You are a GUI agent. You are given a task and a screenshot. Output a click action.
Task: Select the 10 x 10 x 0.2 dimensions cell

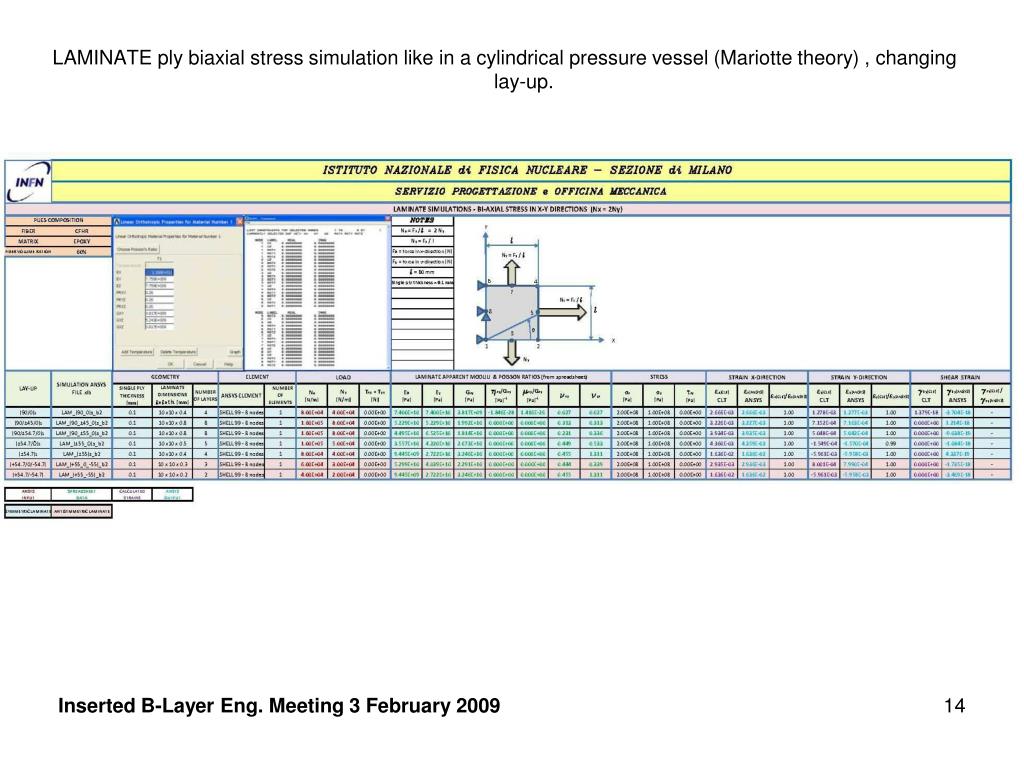(x=172, y=475)
